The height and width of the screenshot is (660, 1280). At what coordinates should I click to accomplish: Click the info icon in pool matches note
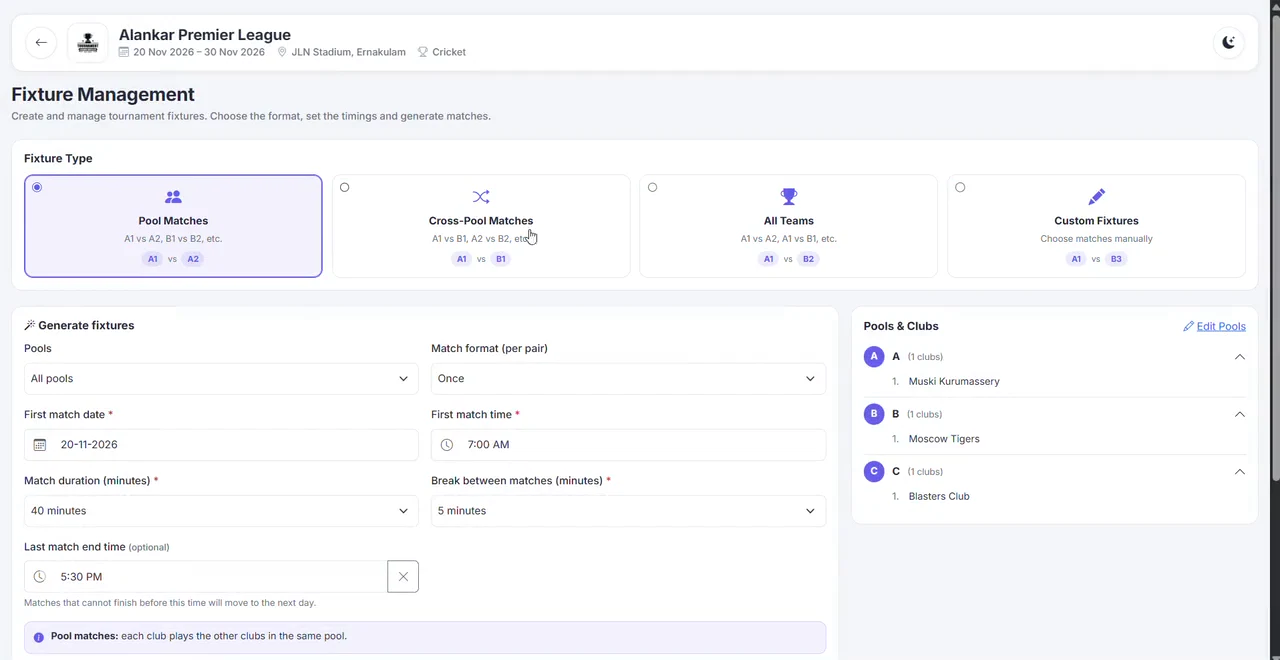[39, 637]
